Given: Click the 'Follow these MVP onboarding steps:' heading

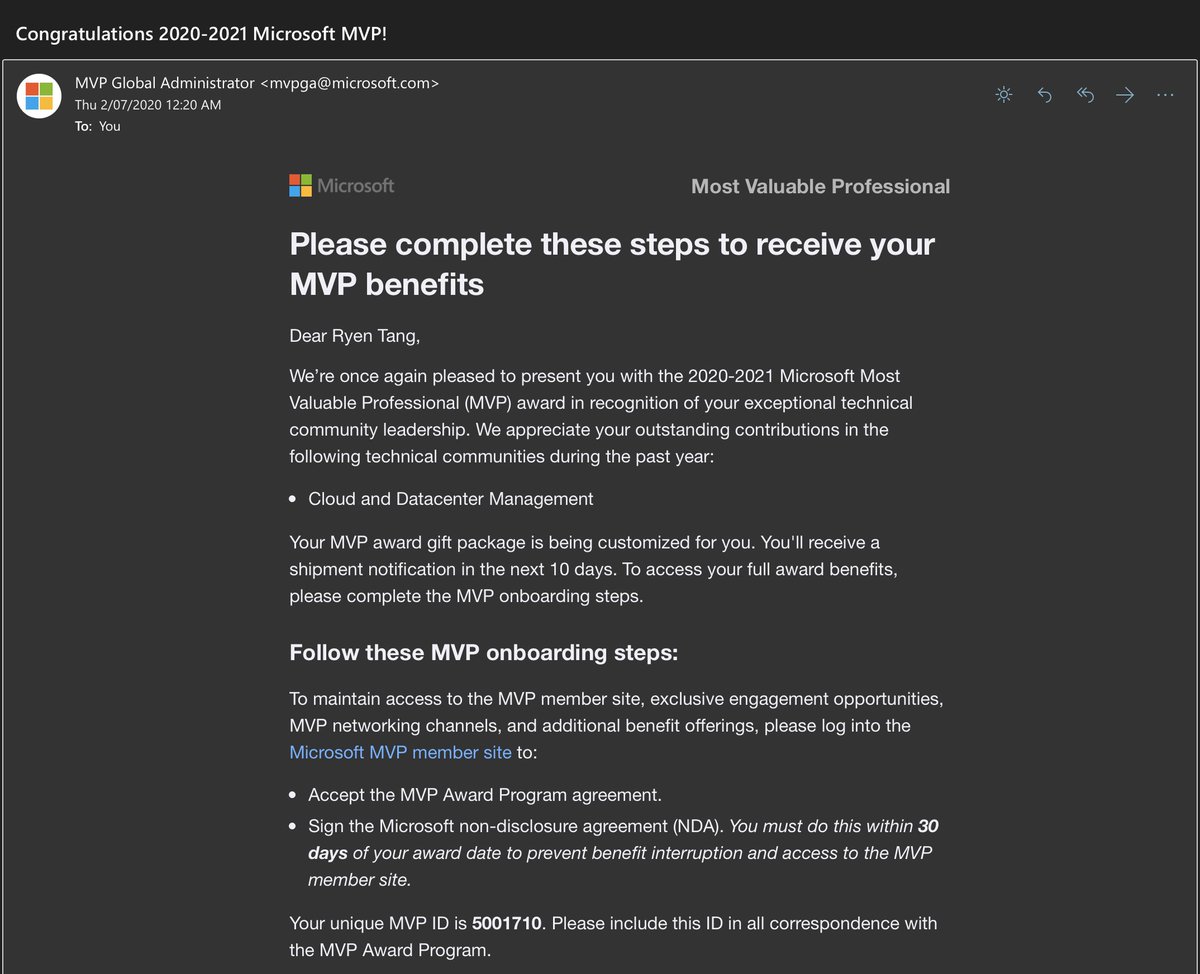Looking at the screenshot, I should 484,653.
